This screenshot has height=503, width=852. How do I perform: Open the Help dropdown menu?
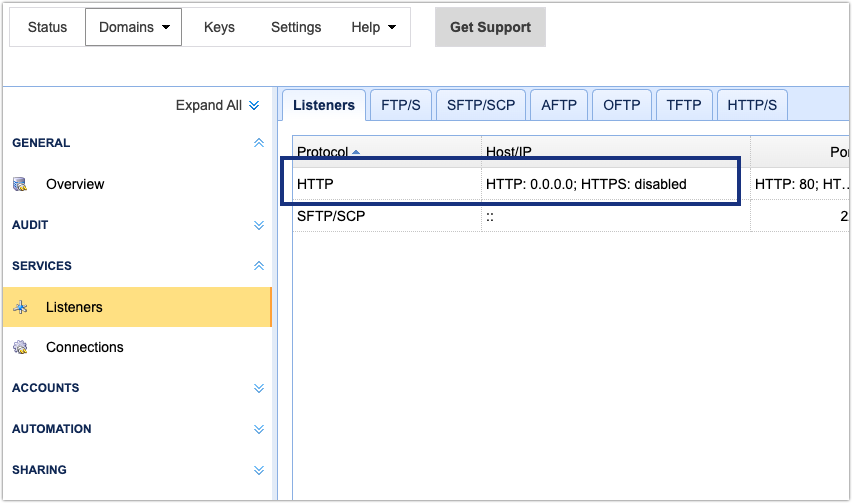[373, 27]
